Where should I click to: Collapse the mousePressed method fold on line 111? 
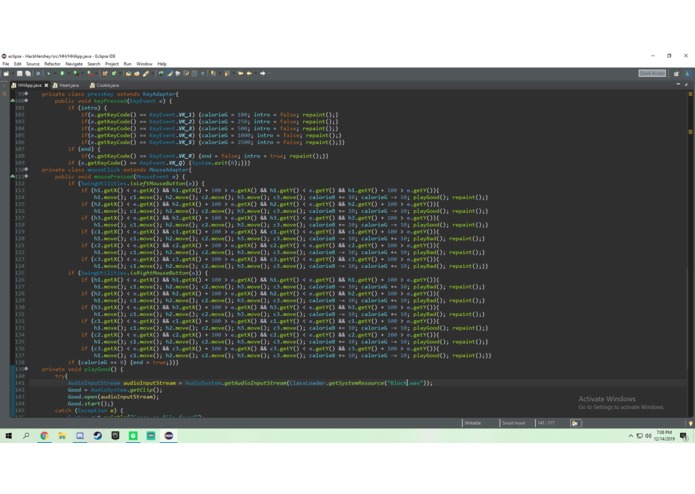(x=27, y=176)
